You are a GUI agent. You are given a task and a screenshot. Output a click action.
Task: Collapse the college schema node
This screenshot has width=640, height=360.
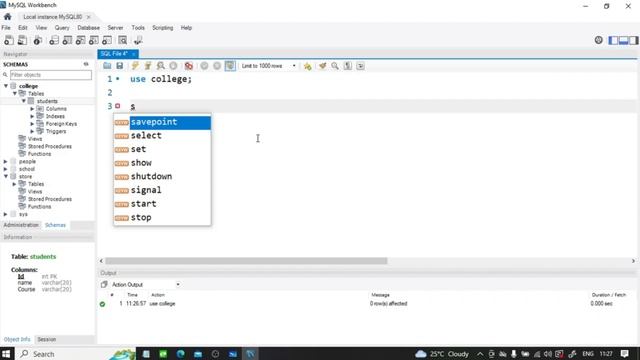pyautogui.click(x=6, y=86)
